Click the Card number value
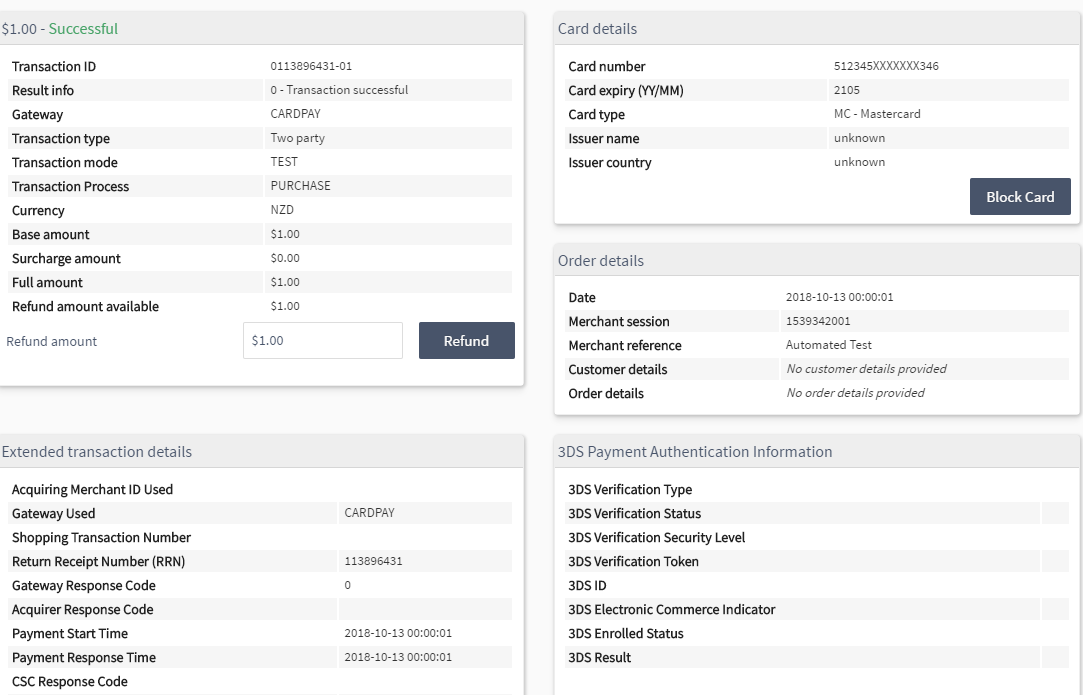Image resolution: width=1083 pixels, height=695 pixels. point(886,66)
